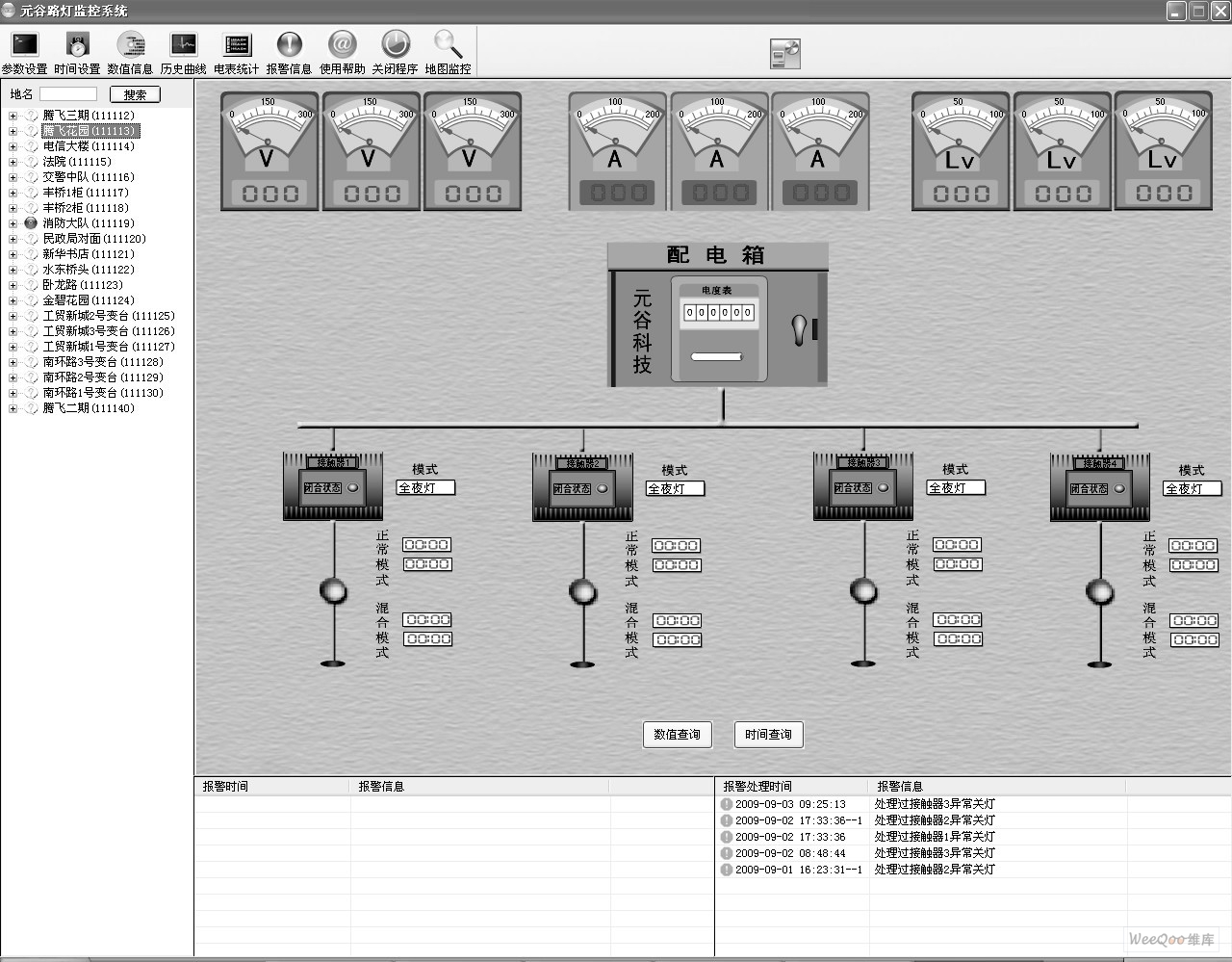Image resolution: width=1232 pixels, height=962 pixels.
Task: Expand the 腾飞三期 (111112) tree node
Action: point(13,116)
